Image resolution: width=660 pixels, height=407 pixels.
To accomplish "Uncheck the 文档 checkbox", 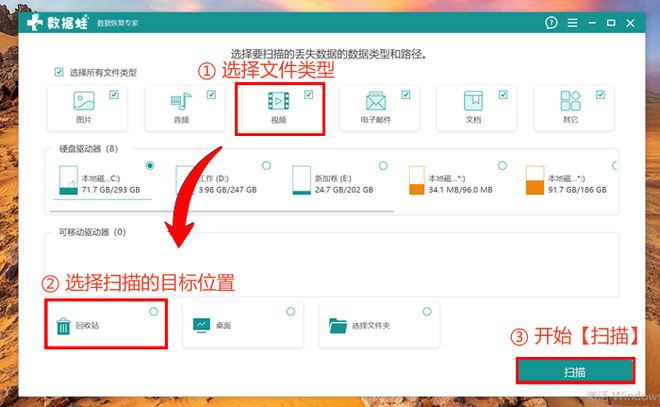I will [x=503, y=94].
